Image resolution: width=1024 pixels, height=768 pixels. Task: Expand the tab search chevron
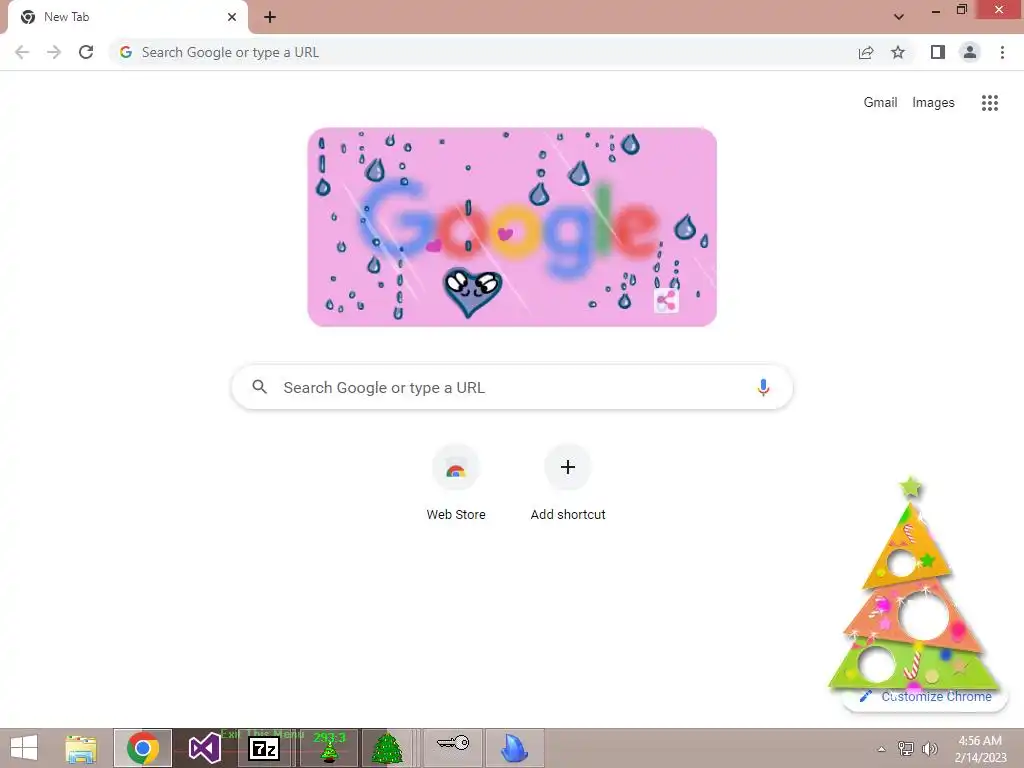[x=899, y=17]
